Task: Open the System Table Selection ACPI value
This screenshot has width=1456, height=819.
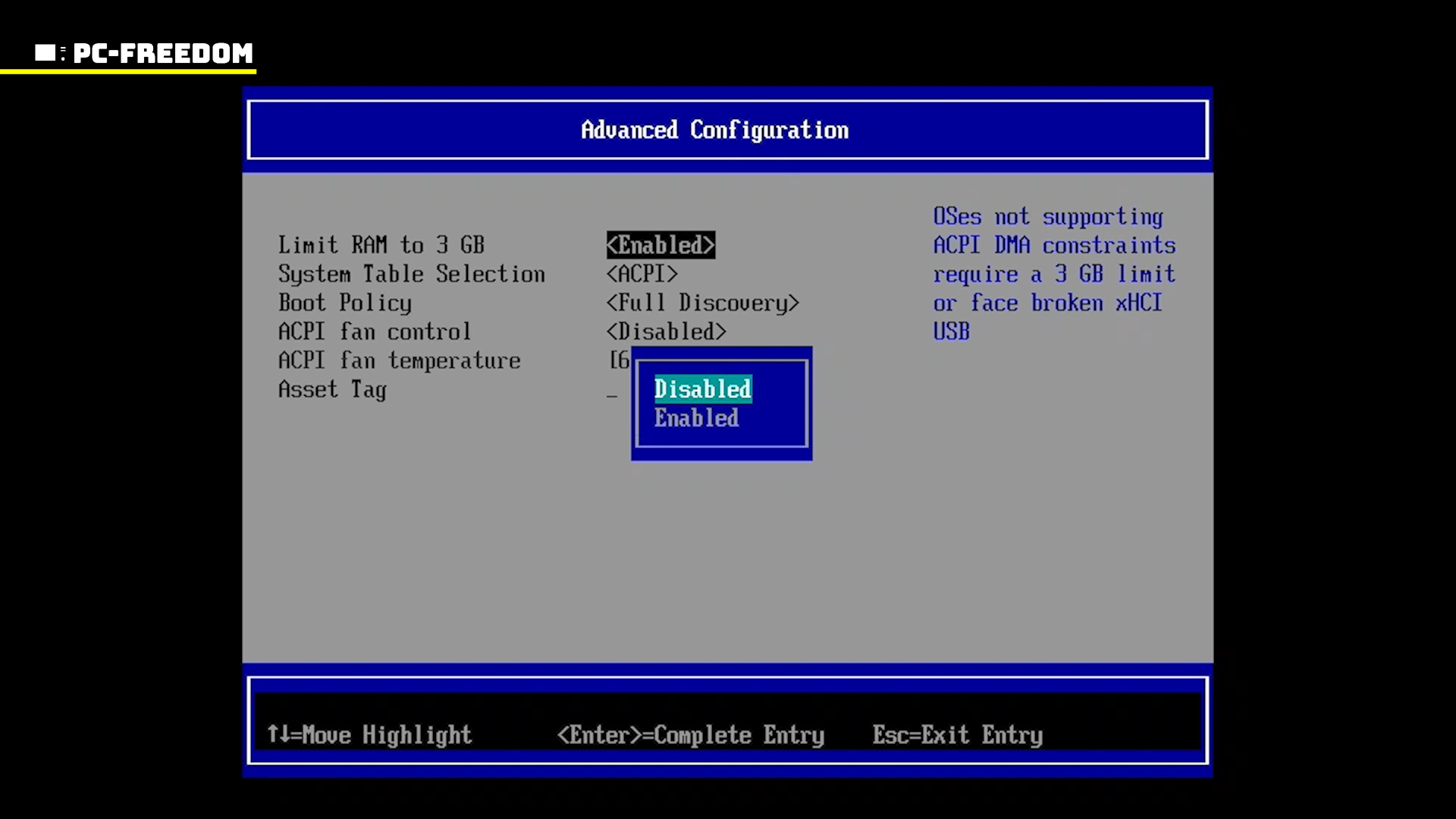Action: pos(642,274)
